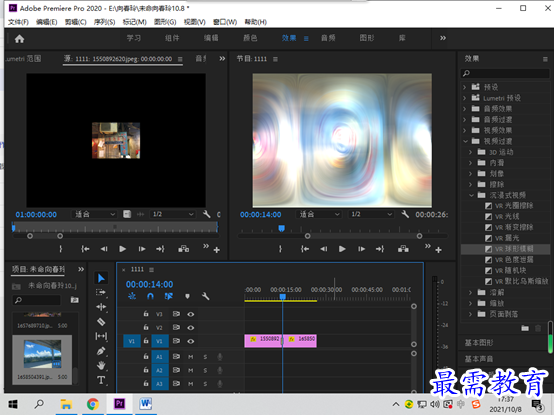
Task: Go to In point in Program monitor
Action: point(305,249)
